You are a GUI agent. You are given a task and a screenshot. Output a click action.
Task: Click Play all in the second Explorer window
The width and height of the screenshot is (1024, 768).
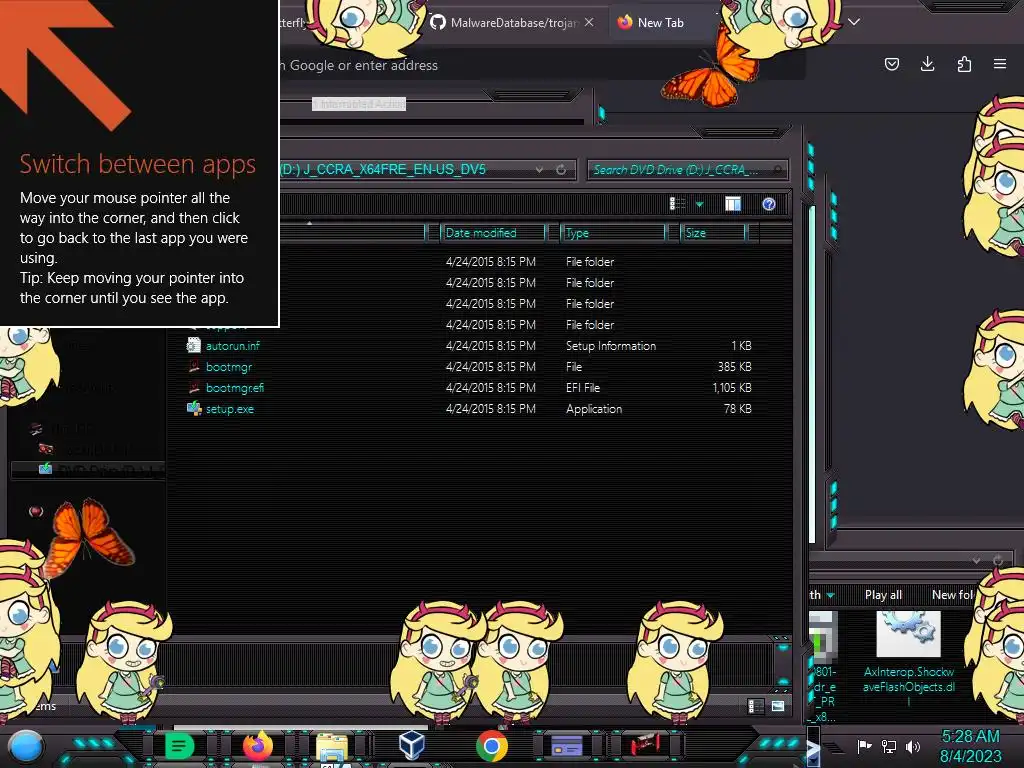883,595
